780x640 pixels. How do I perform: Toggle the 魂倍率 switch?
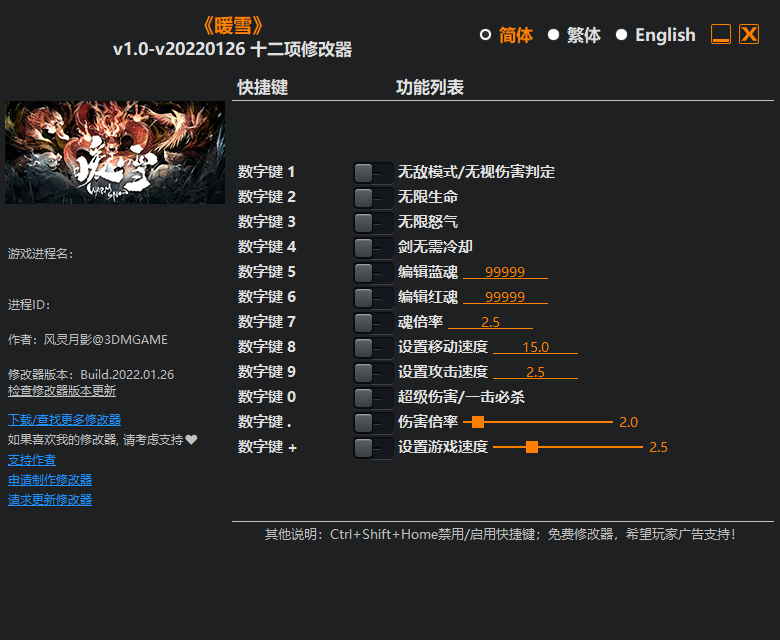point(373,323)
